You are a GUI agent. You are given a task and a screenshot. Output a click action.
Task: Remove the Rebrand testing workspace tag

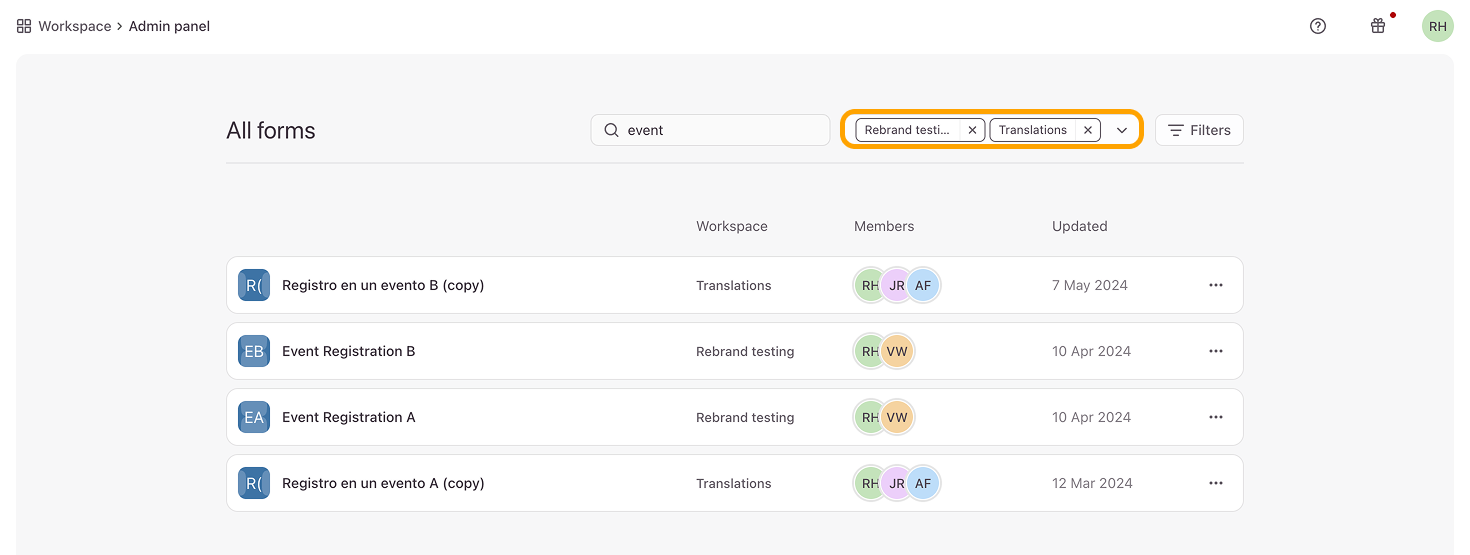(972, 130)
